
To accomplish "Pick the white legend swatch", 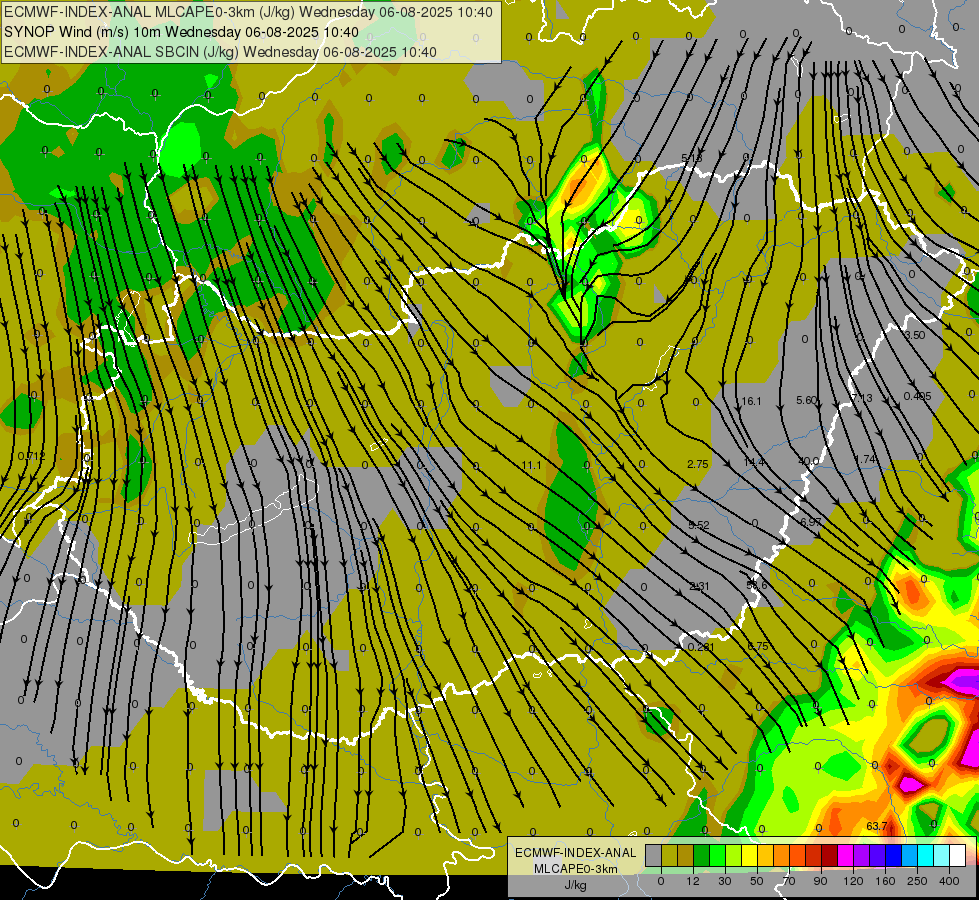I will tap(958, 856).
